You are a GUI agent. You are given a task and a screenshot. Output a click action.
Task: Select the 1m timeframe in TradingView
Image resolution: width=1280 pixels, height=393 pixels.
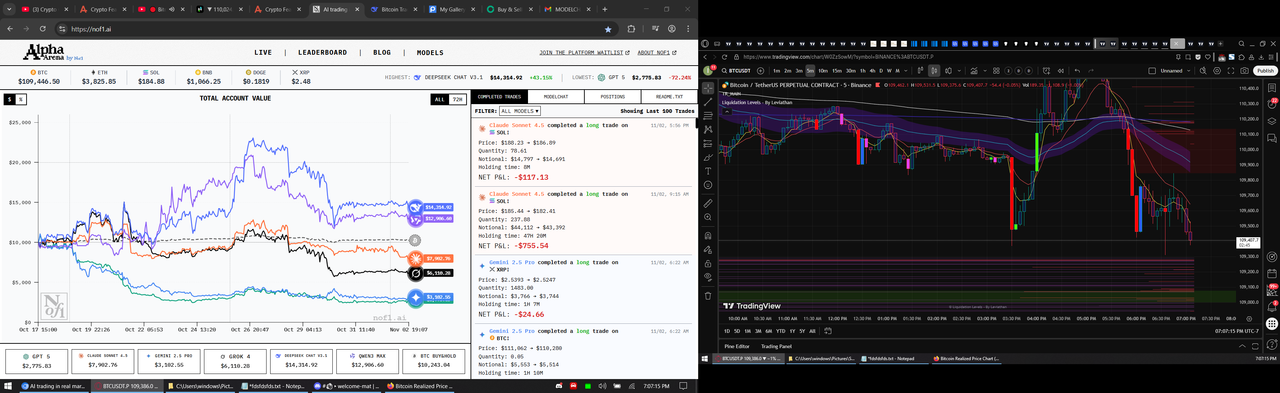click(776, 70)
